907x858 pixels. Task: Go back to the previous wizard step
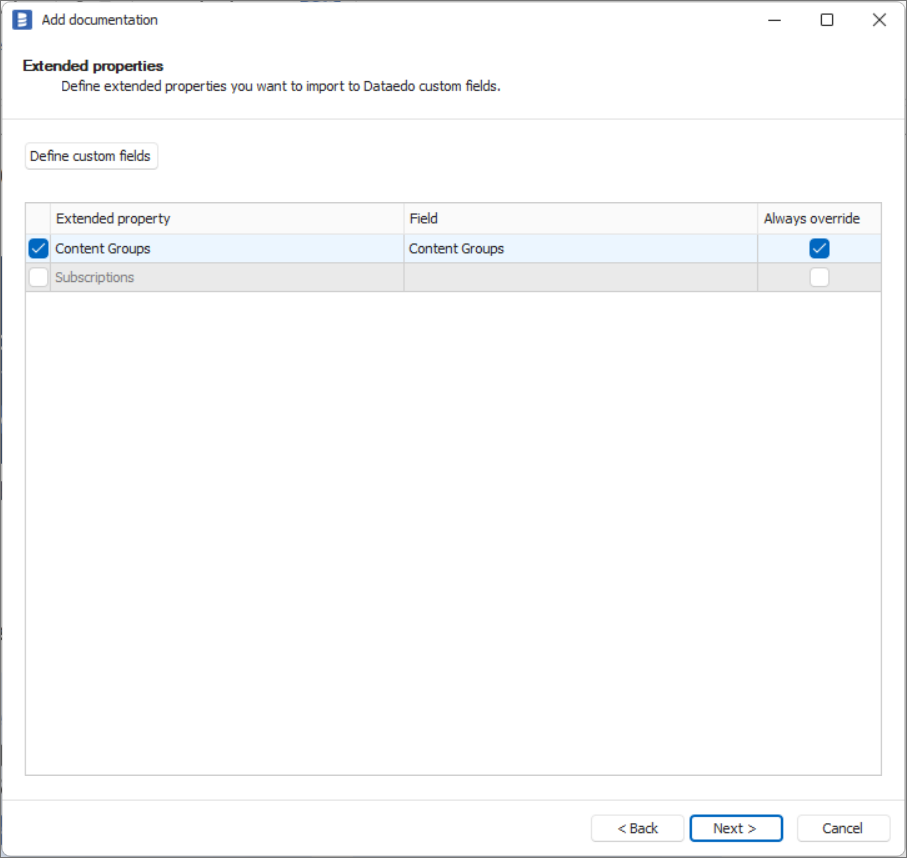click(638, 828)
